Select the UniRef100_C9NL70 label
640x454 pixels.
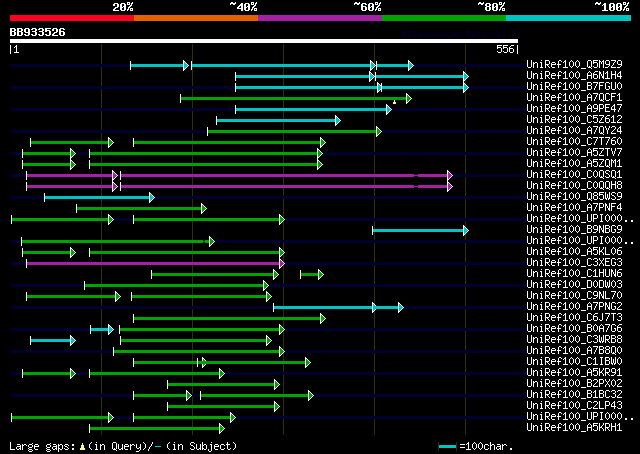pyautogui.click(x=574, y=296)
